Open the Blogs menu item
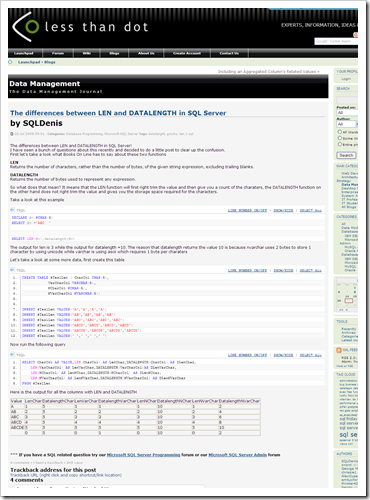Image resolution: width=370 pixels, height=500 pixels. coord(114,53)
